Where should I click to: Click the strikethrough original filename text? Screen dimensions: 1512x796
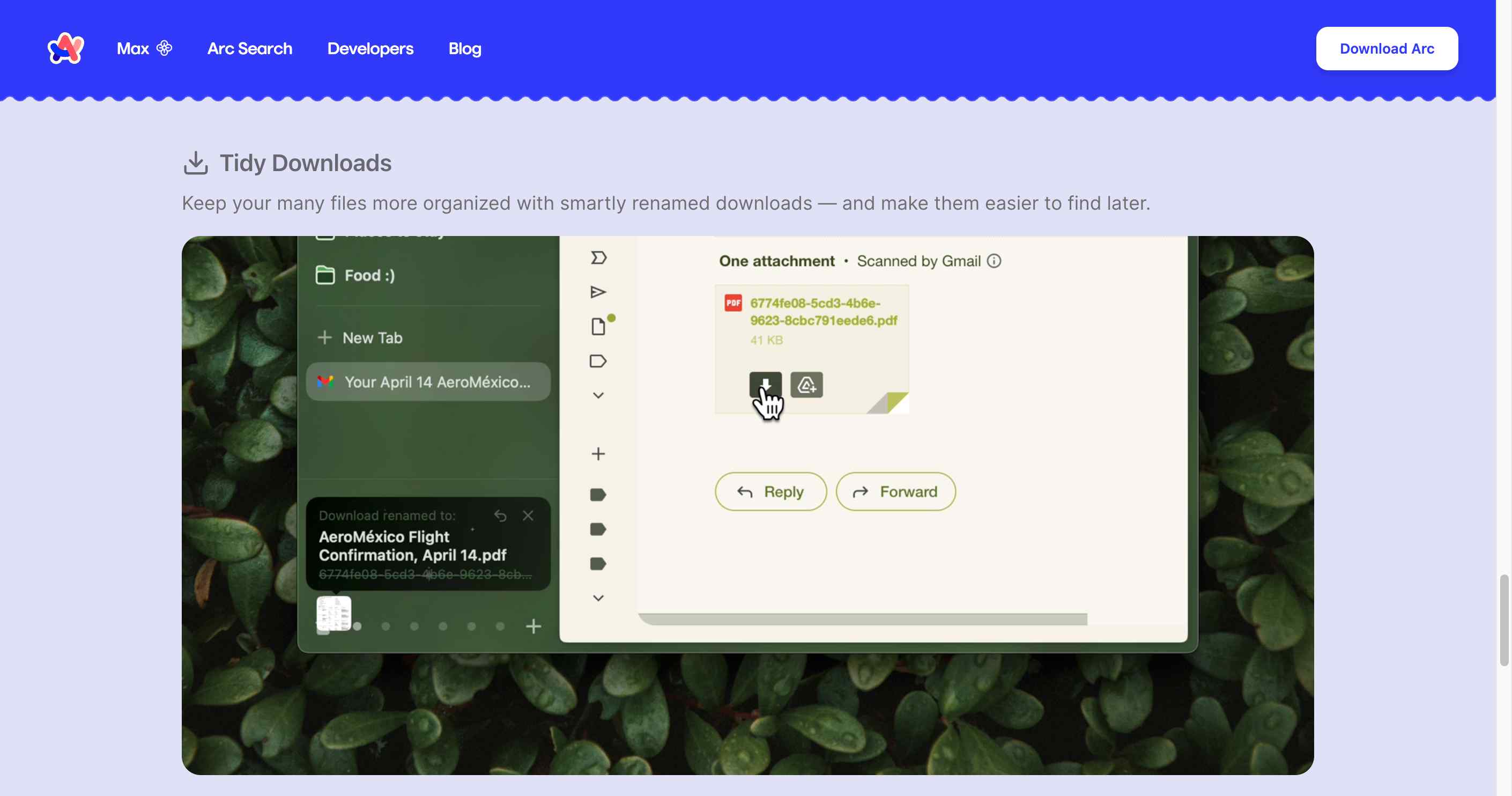coord(425,574)
